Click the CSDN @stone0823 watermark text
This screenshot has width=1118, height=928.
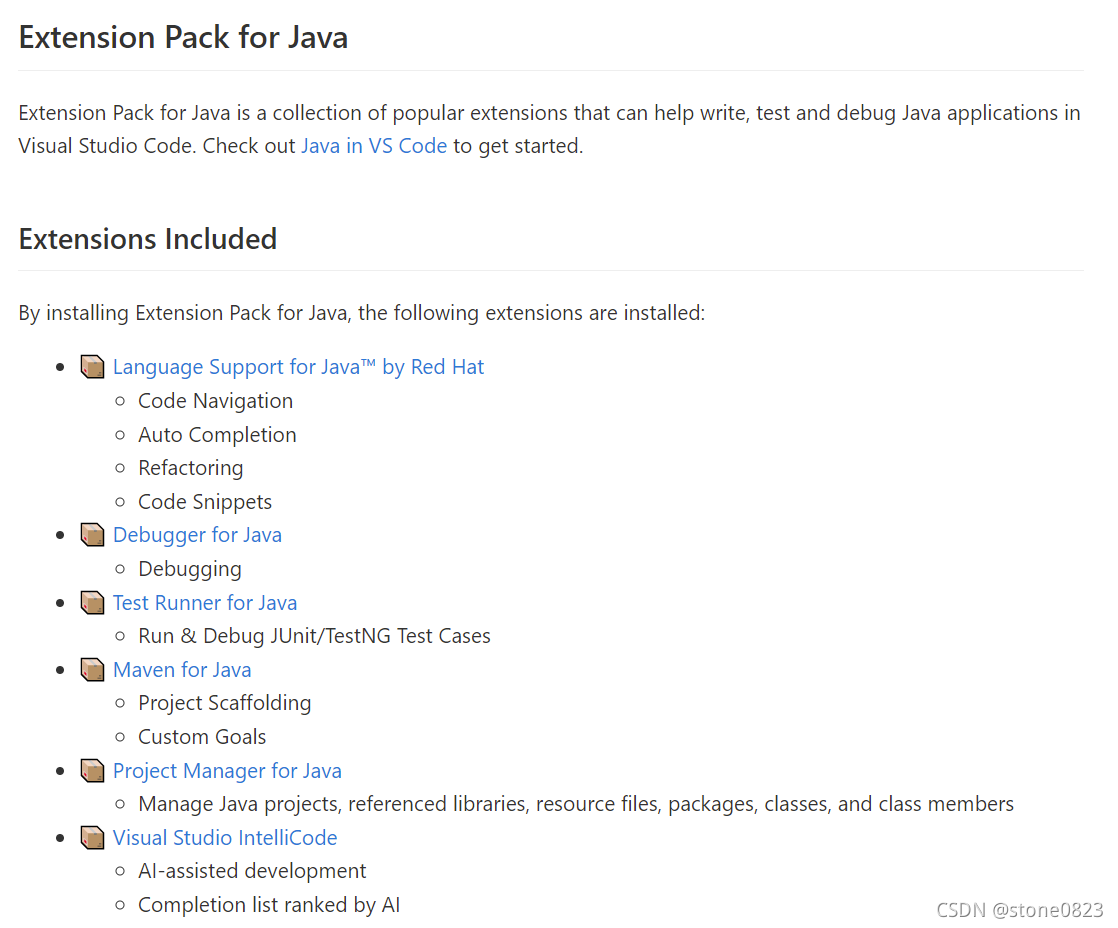[1019, 910]
